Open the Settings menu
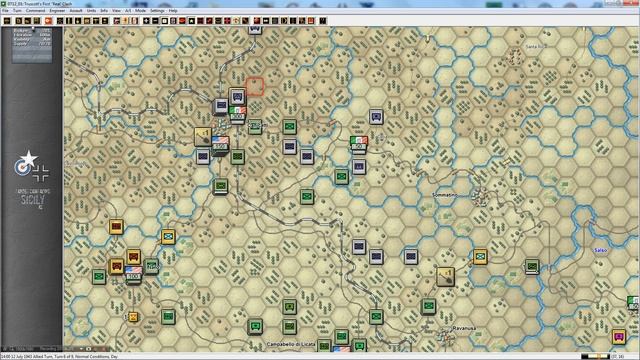 click(157, 11)
